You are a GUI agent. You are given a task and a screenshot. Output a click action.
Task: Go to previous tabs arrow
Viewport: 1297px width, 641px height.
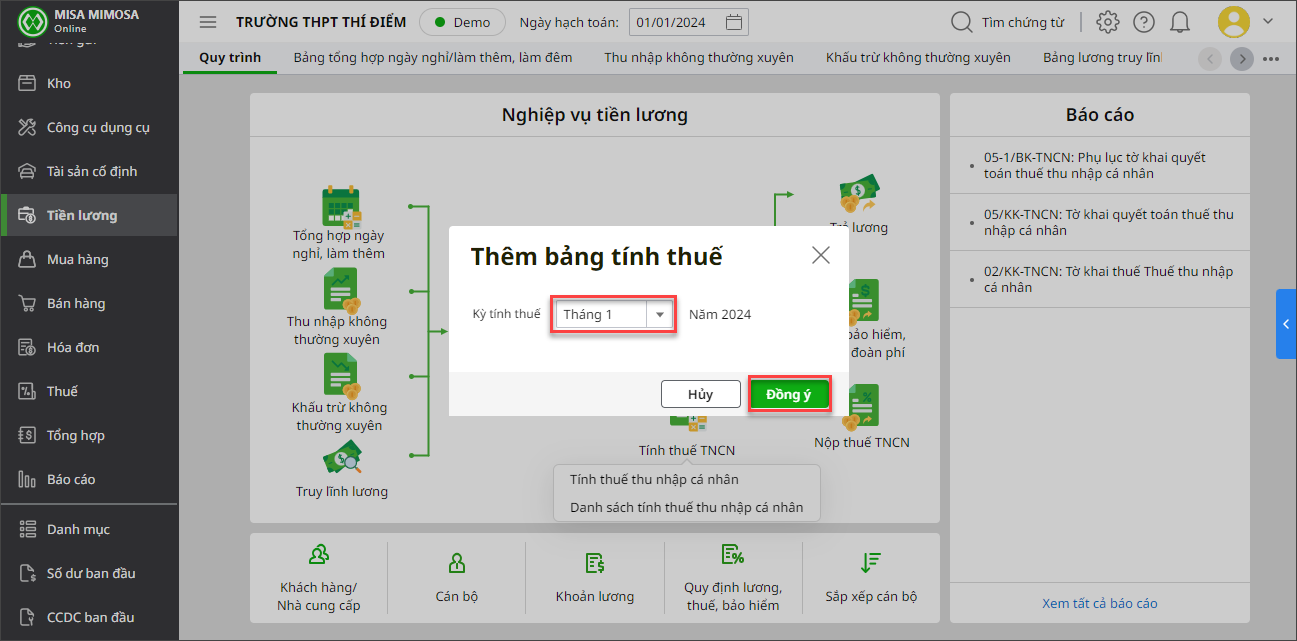pos(1210,58)
